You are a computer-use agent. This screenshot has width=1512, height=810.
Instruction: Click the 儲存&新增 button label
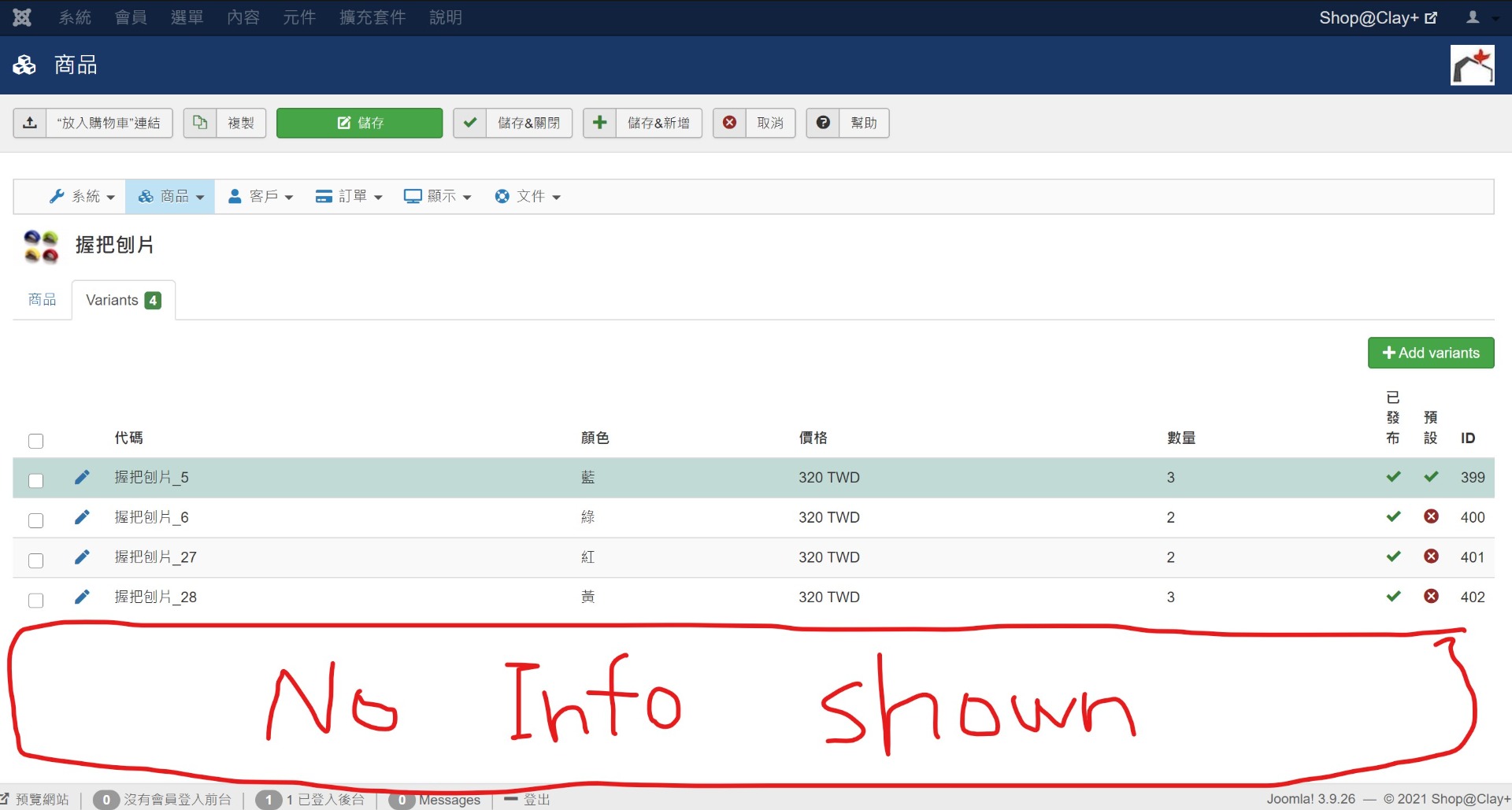[x=658, y=123]
